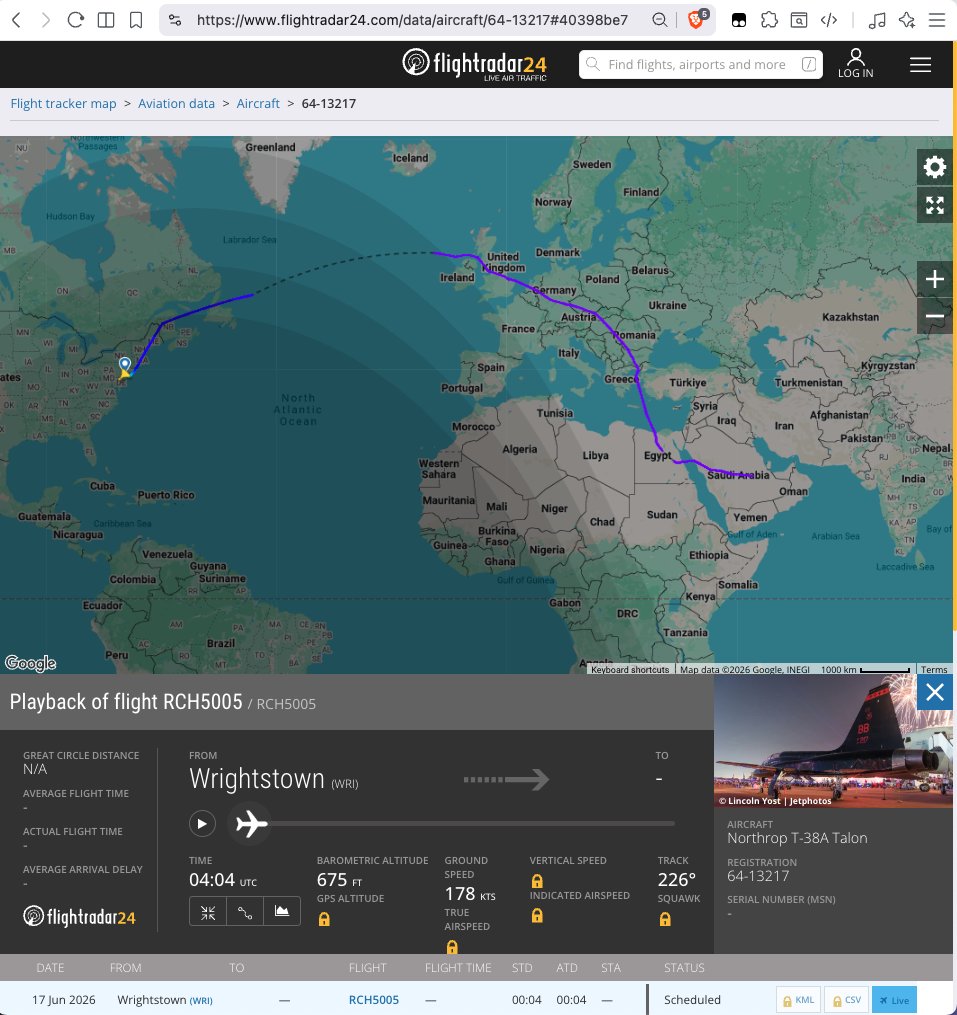Close the flight playback panel

(x=934, y=692)
